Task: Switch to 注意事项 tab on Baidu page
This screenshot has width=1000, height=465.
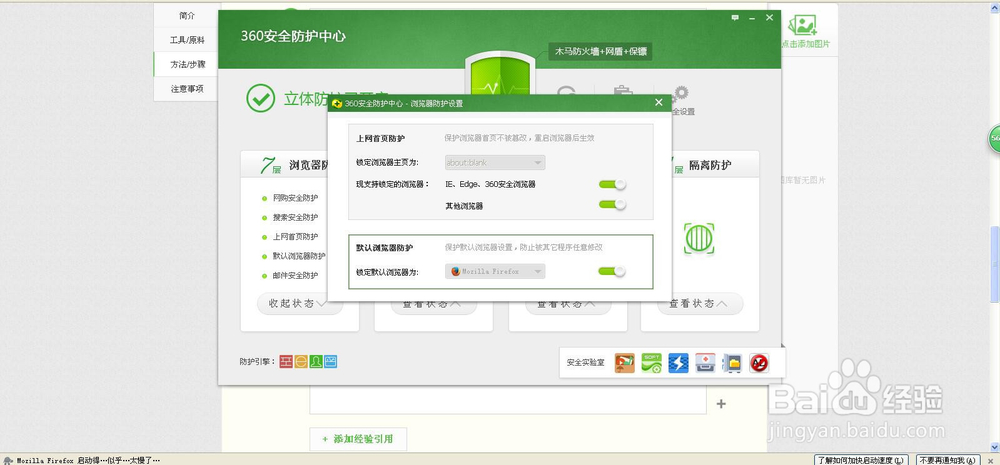Action: click(x=187, y=89)
